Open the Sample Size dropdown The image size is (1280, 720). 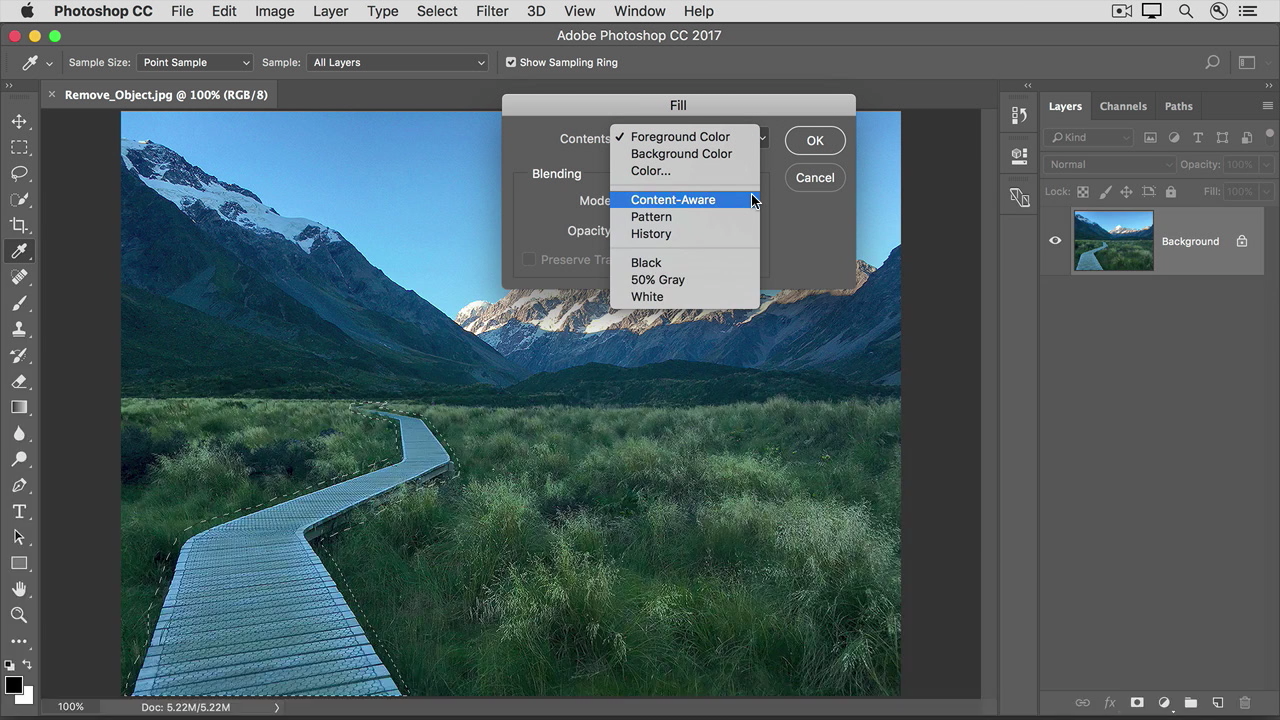coord(195,62)
